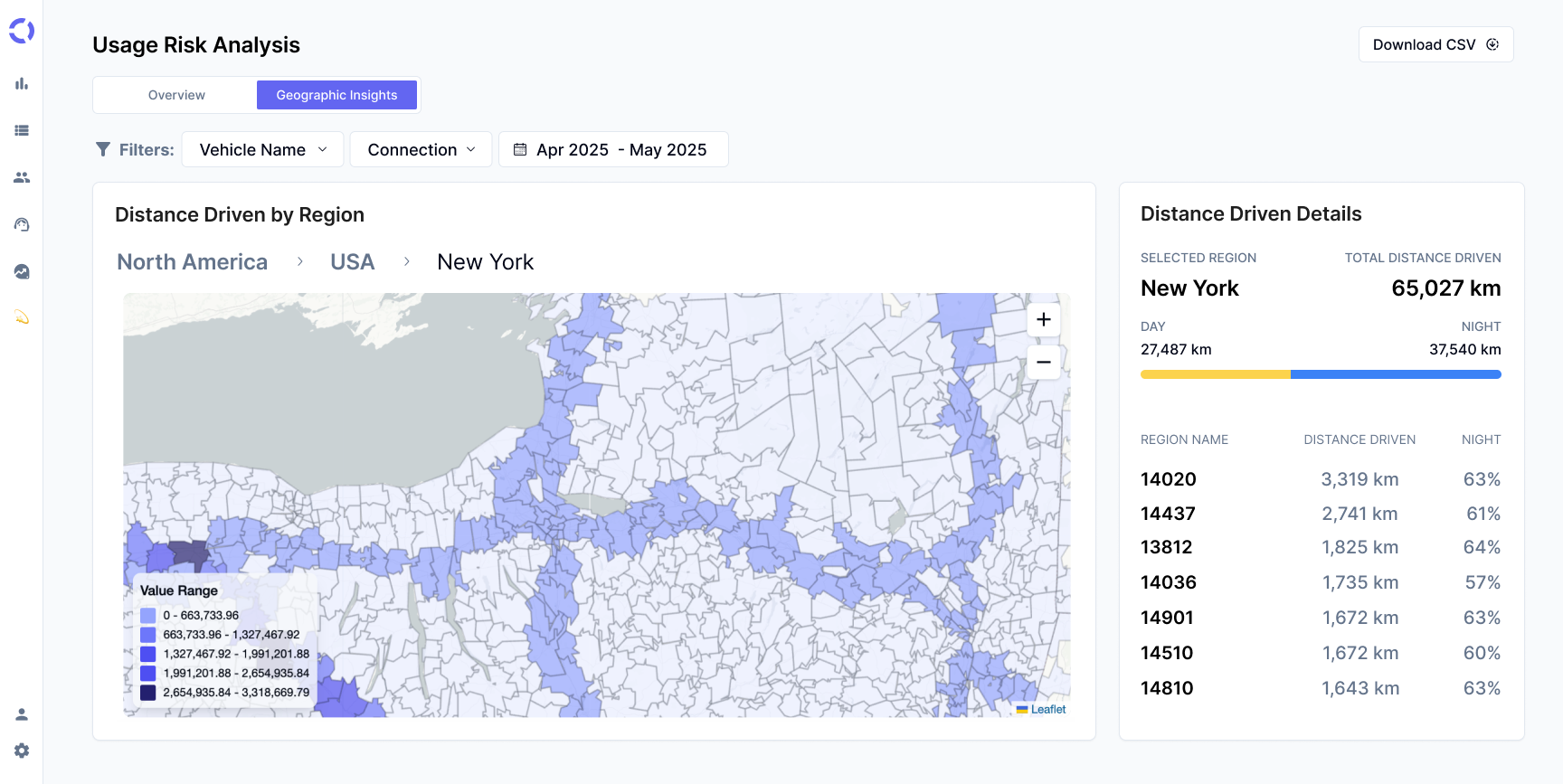Select the Geographic Insights tab
Viewport: 1563px width, 784px height.
click(336, 95)
